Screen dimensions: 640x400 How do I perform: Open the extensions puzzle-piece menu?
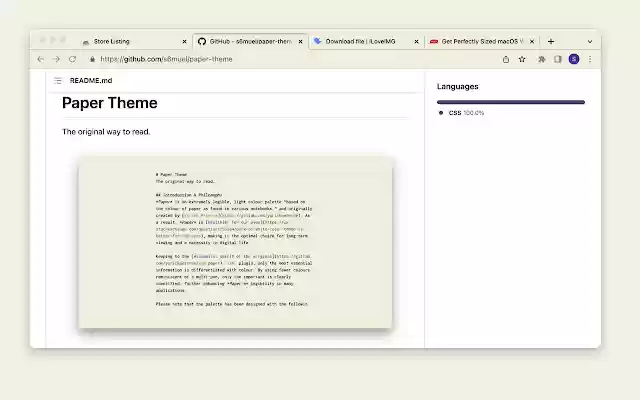(542, 59)
